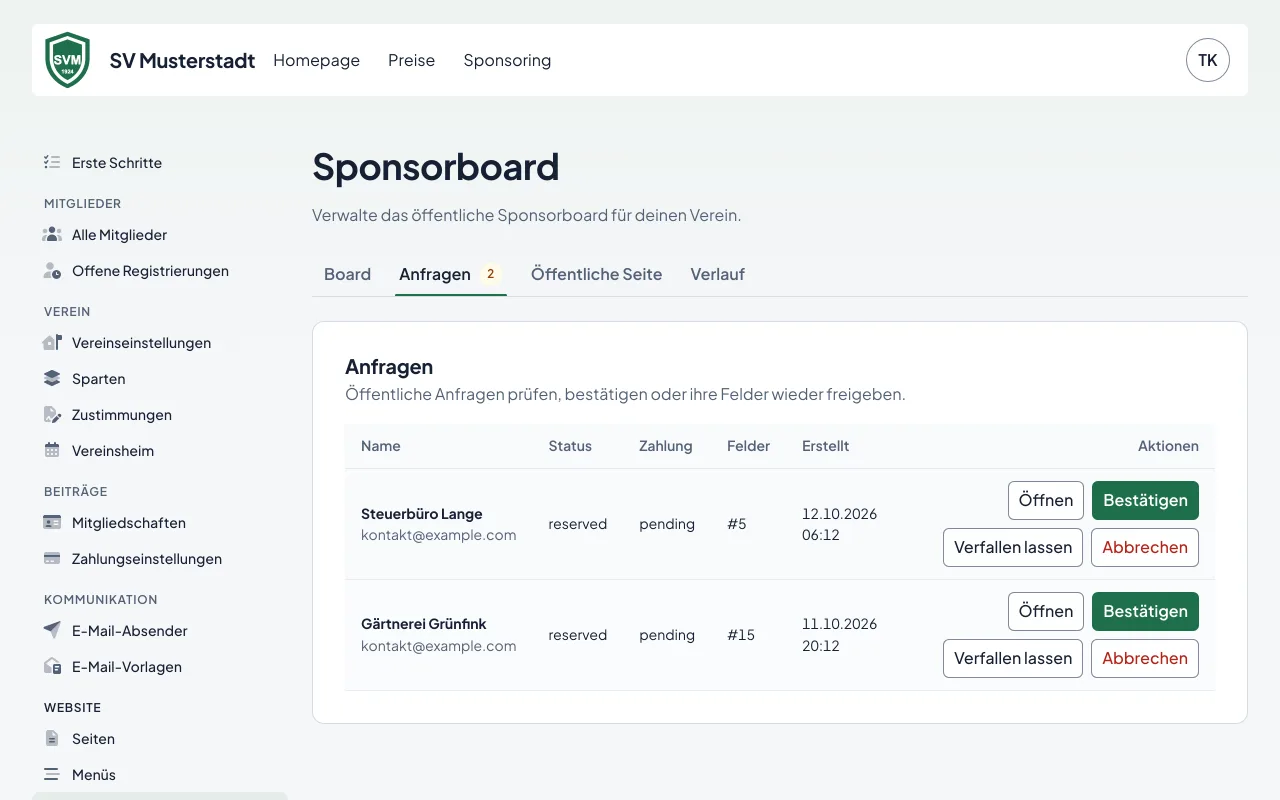
Task: Open Alle Mitglieder in the sidebar
Action: [x=160, y=234]
